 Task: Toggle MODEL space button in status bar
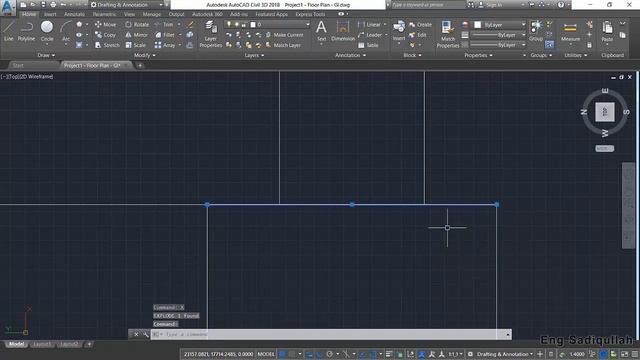pos(266,354)
